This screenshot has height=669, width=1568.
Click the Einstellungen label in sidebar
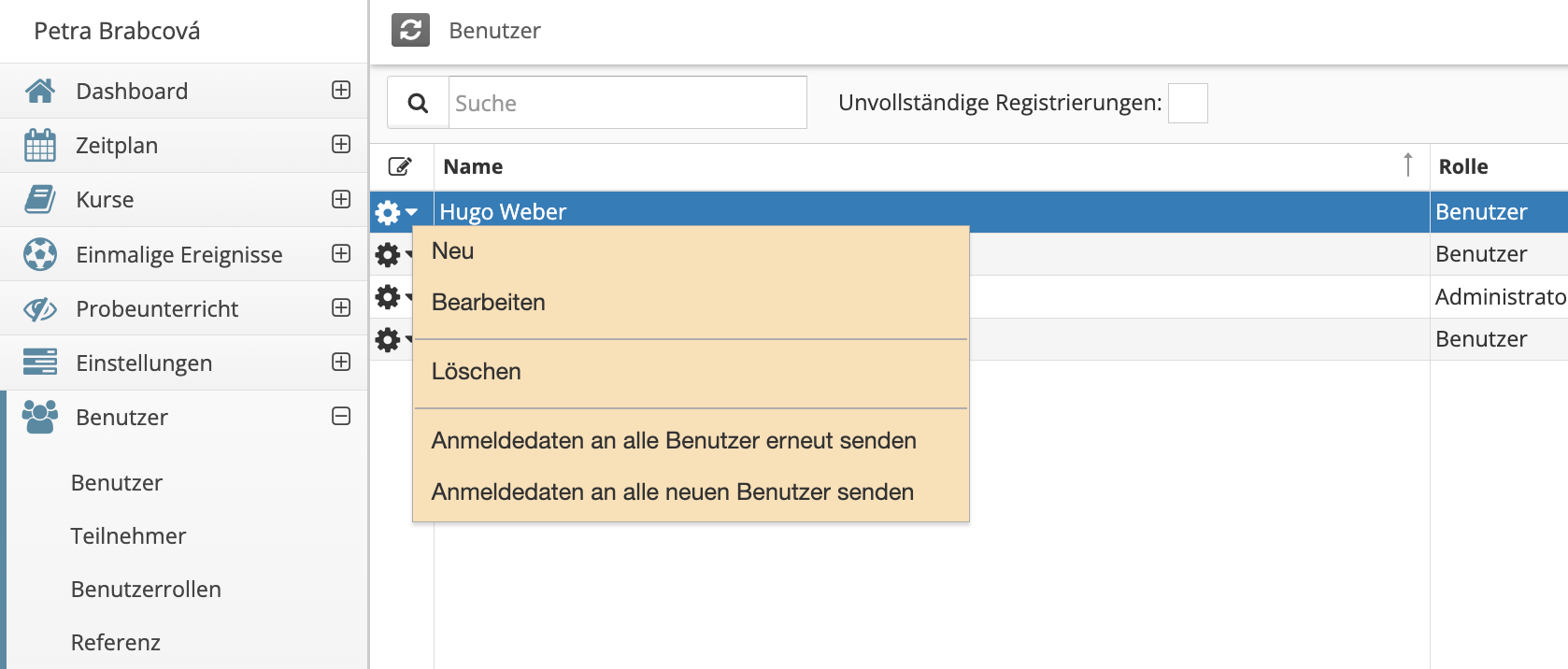click(144, 363)
